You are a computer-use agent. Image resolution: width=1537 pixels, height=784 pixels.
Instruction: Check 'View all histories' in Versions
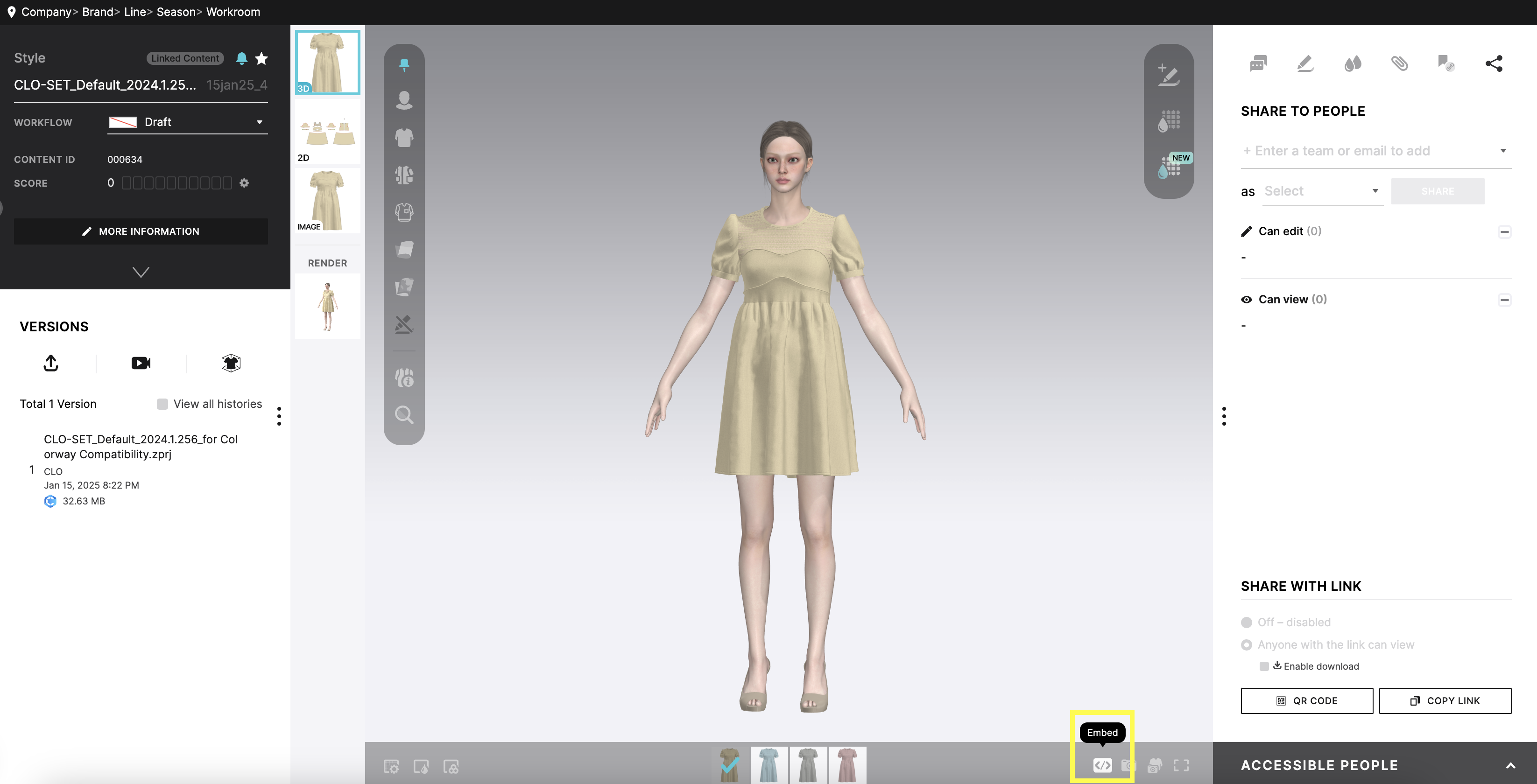[162, 404]
